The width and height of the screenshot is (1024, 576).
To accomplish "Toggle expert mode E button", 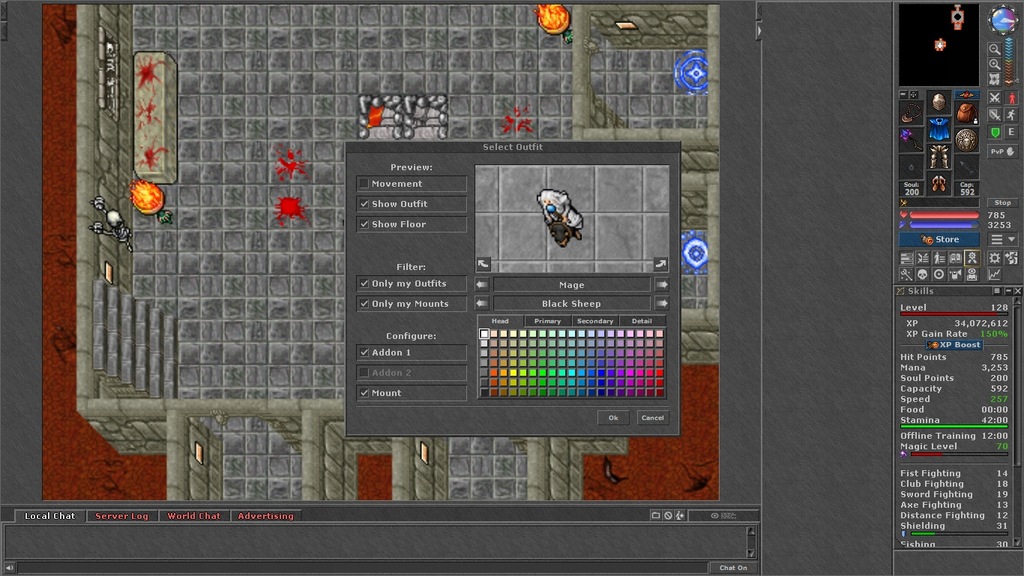I will pos(1012,132).
